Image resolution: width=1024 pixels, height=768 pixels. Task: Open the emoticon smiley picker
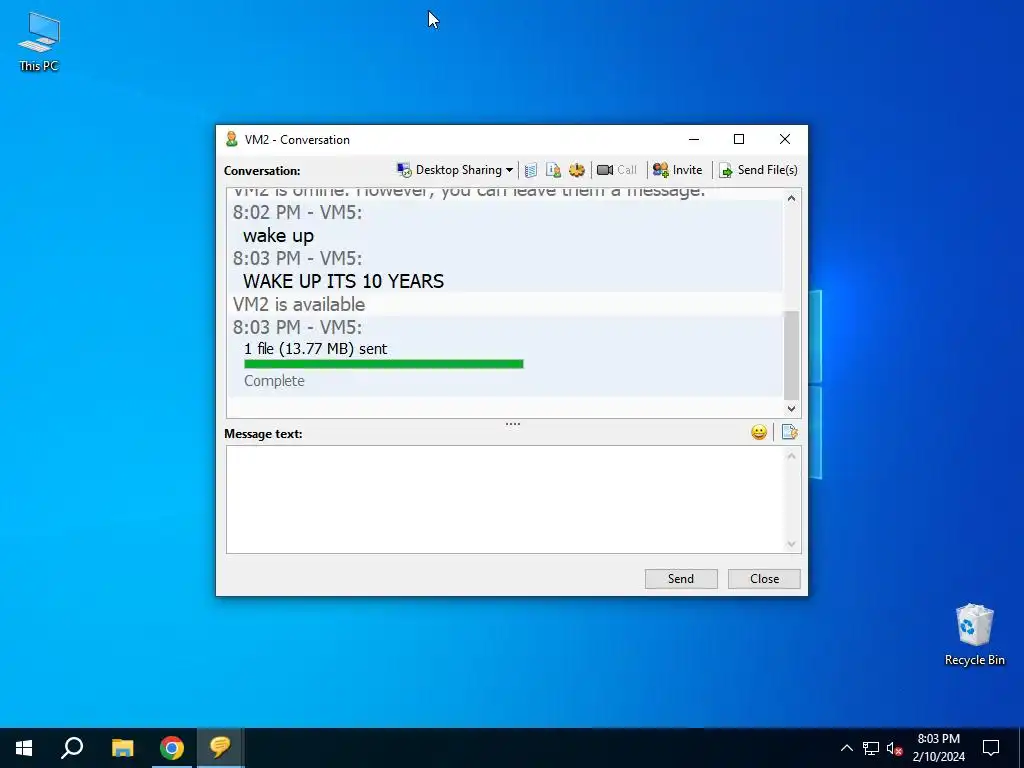(x=759, y=432)
